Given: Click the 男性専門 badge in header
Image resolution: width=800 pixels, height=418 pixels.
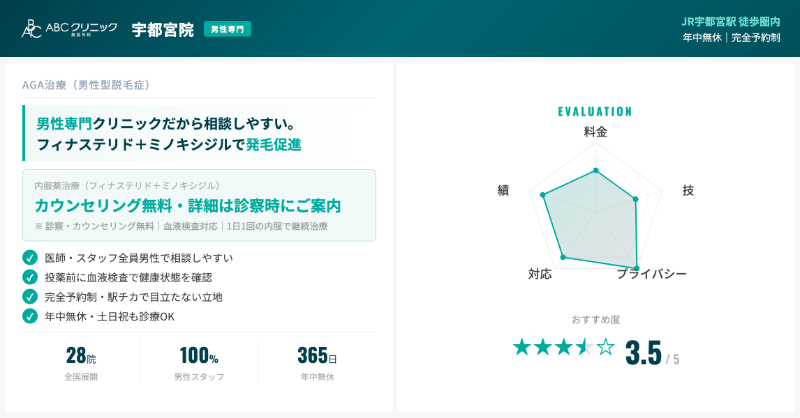Looking at the screenshot, I should pos(227,29).
